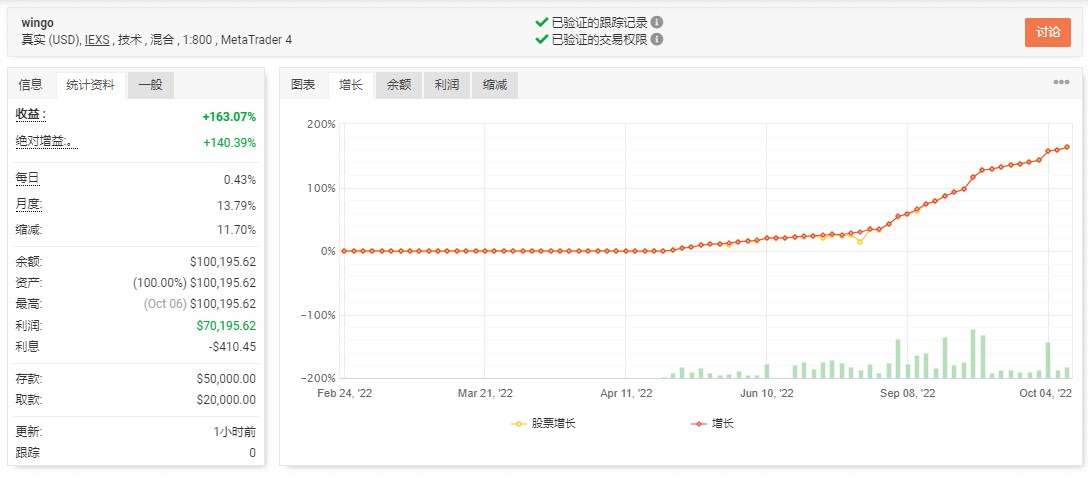Switch to the 缩减 chart tab

495,85
